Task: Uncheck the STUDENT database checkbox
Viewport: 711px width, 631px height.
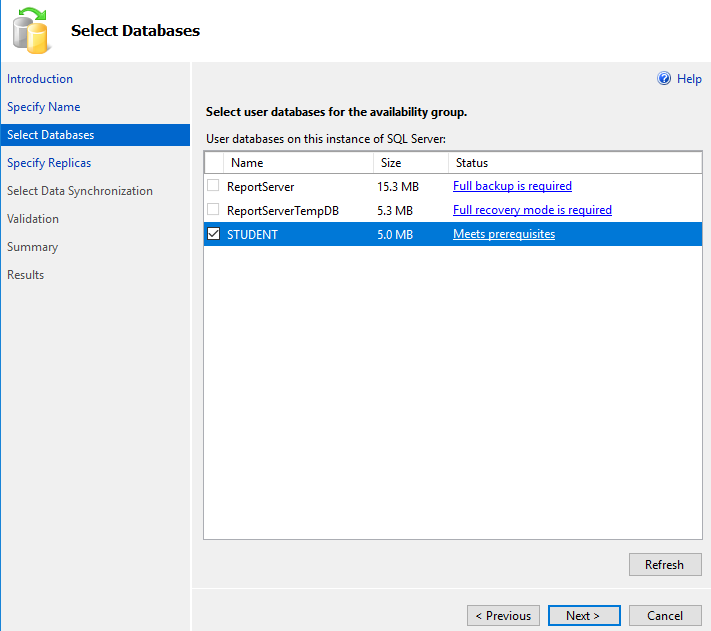Action: pos(213,234)
